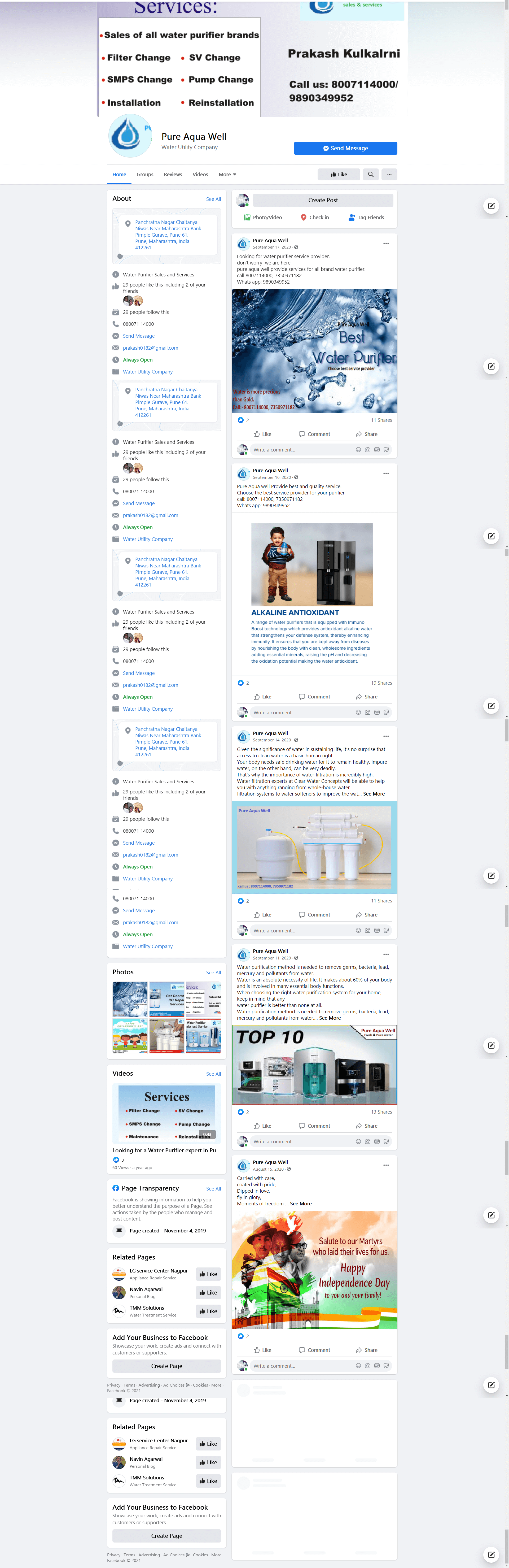Comment on the September 14 post
Screen dimensions: 509x1568
click(x=314, y=915)
